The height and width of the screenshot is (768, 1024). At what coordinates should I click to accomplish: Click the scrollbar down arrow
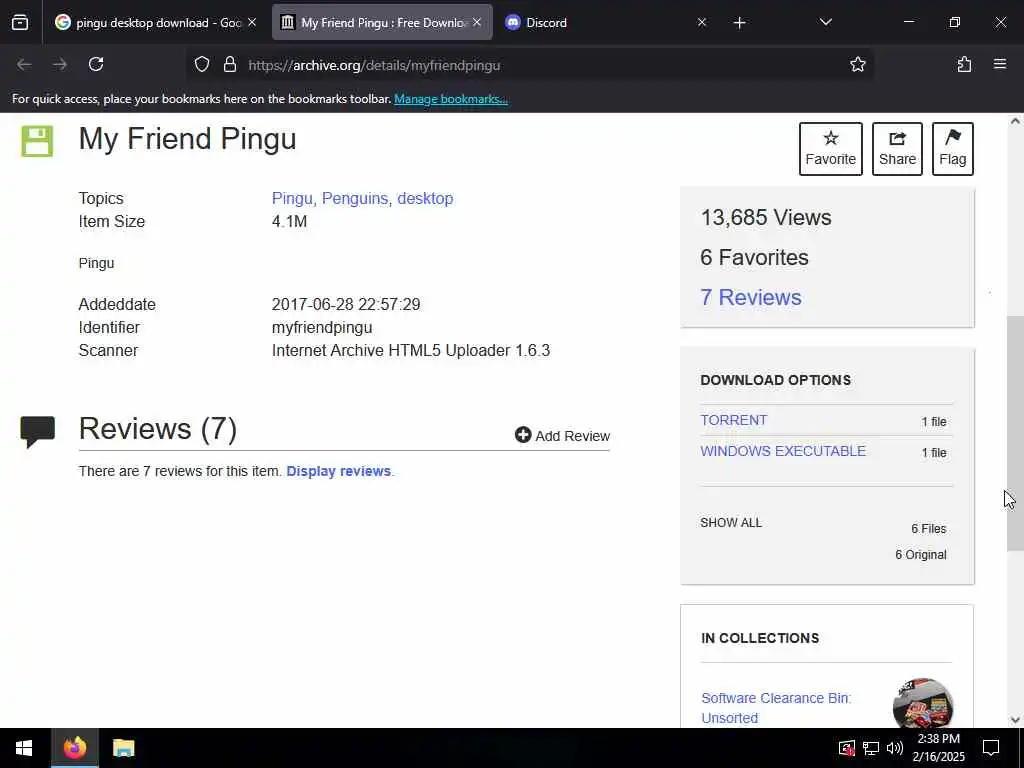pyautogui.click(x=1015, y=720)
